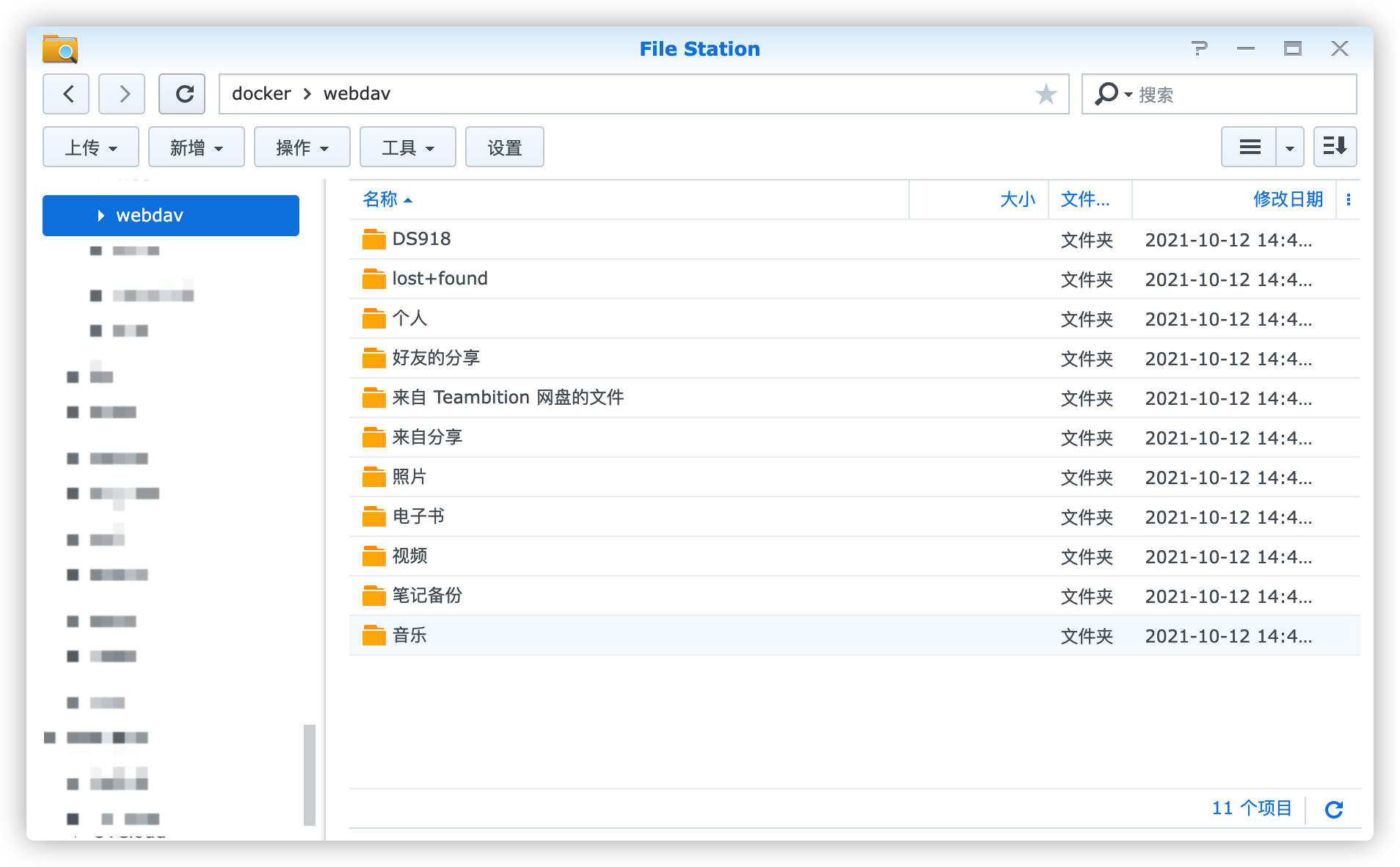Click the lost+found folder name
This screenshot has width=1400, height=867.
click(x=440, y=279)
